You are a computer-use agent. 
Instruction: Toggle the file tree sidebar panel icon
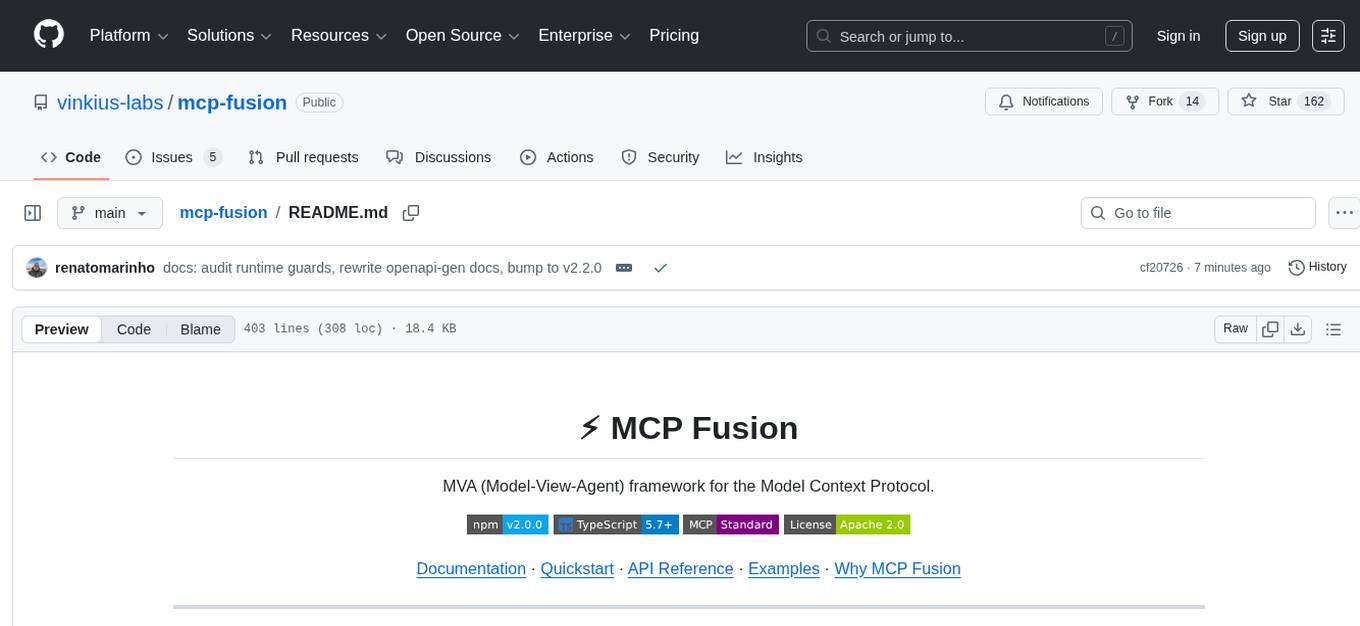pos(33,213)
